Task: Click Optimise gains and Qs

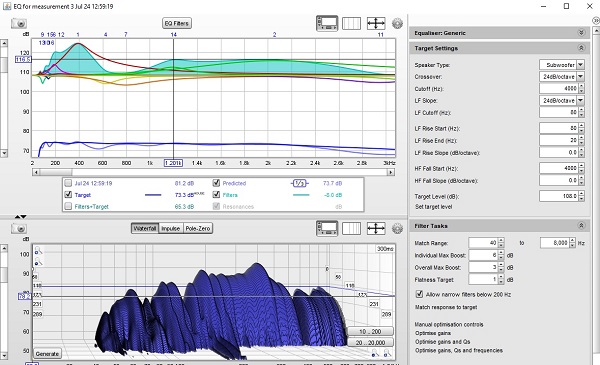Action: click(x=443, y=342)
